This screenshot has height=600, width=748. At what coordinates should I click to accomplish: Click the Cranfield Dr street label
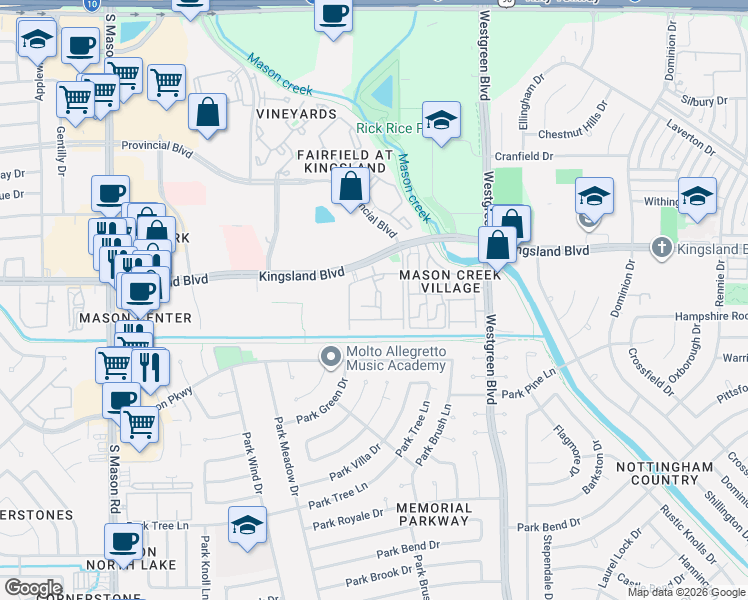click(x=524, y=156)
